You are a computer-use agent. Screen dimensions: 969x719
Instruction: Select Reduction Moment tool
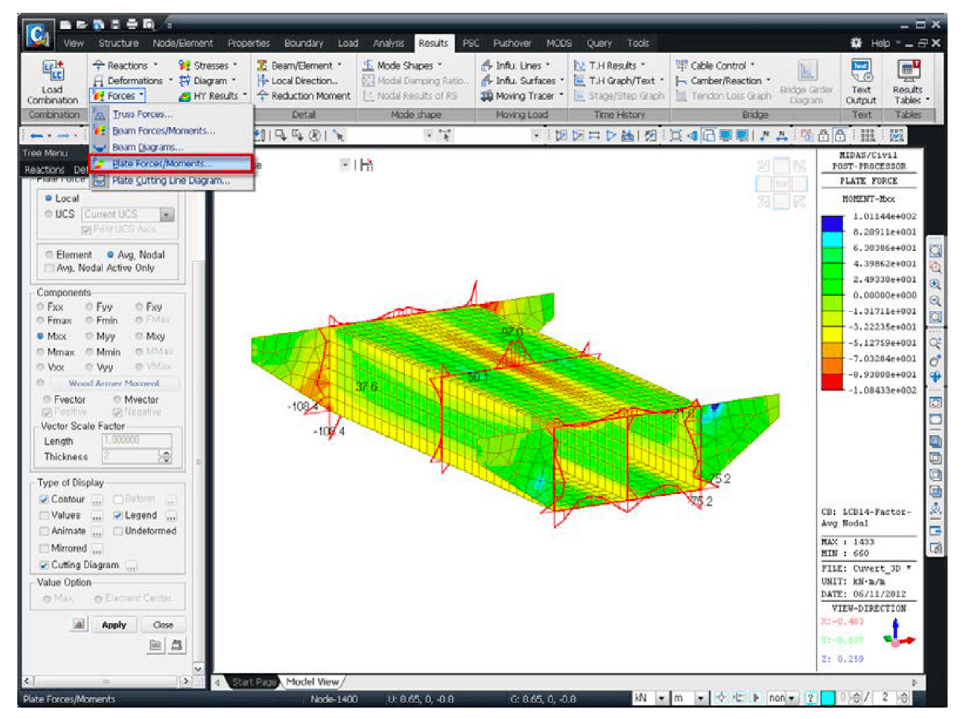pyautogui.click(x=303, y=96)
